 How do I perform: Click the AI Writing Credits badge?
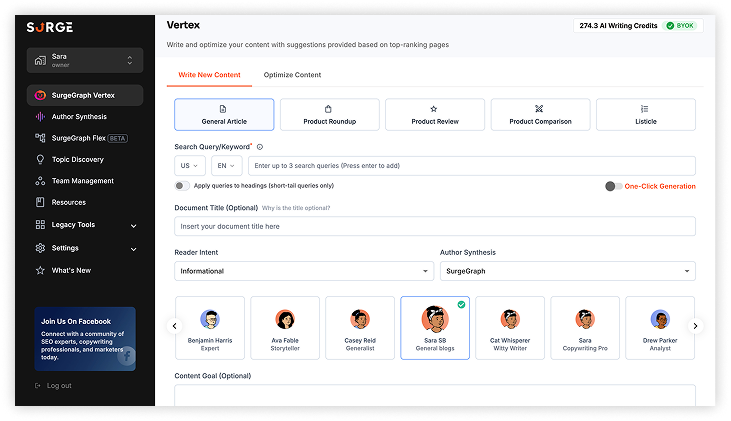point(638,26)
